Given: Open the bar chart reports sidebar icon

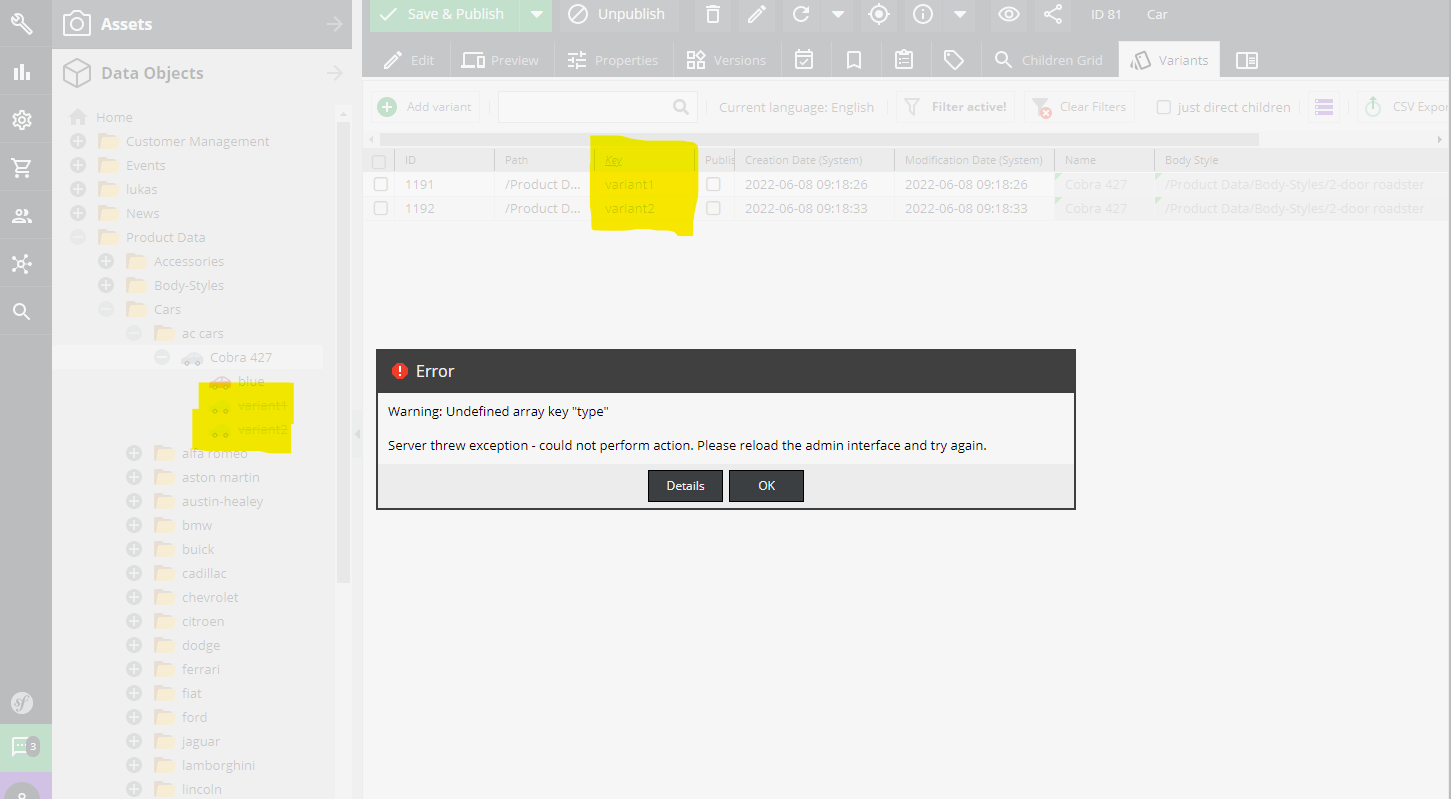Looking at the screenshot, I should [x=22, y=72].
